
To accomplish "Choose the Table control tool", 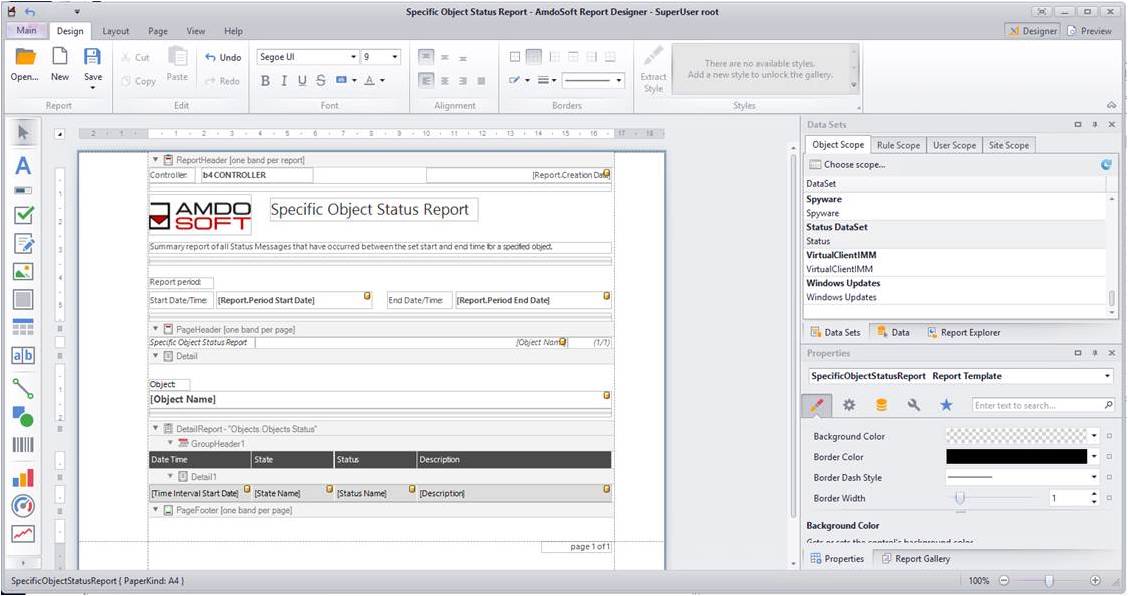I will [23, 328].
